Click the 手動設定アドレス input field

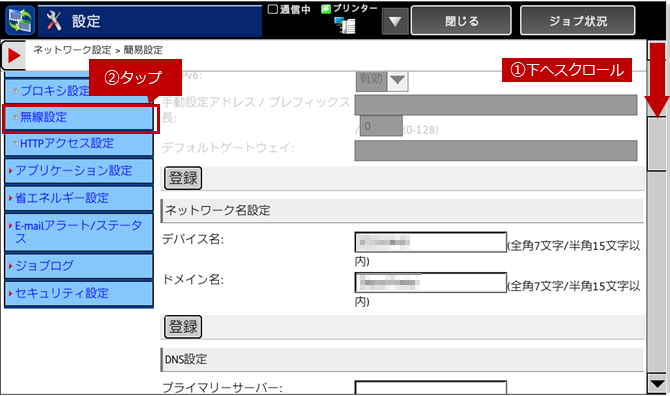[x=496, y=105]
